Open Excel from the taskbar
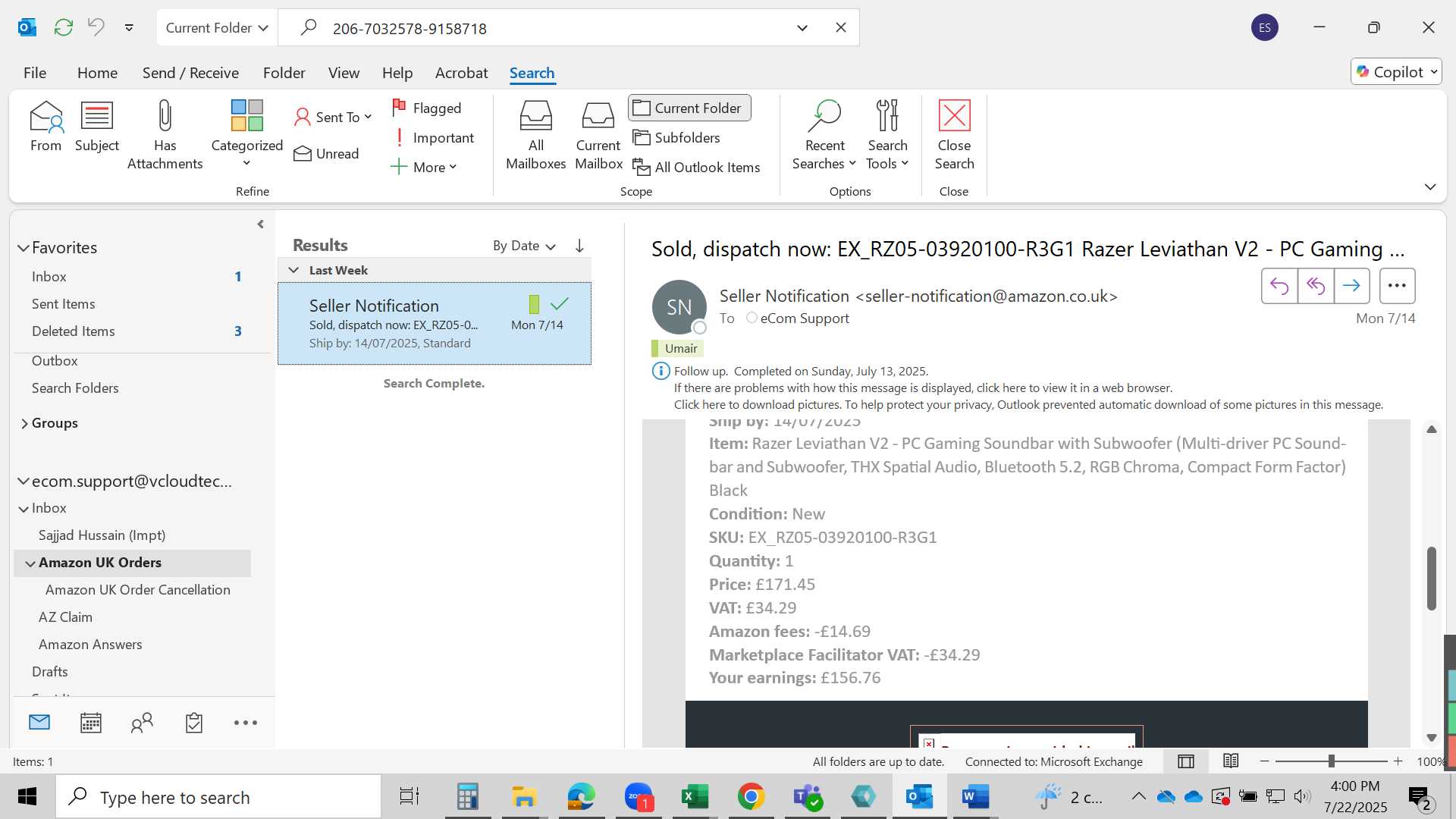This screenshot has height=819, width=1456. (693, 796)
